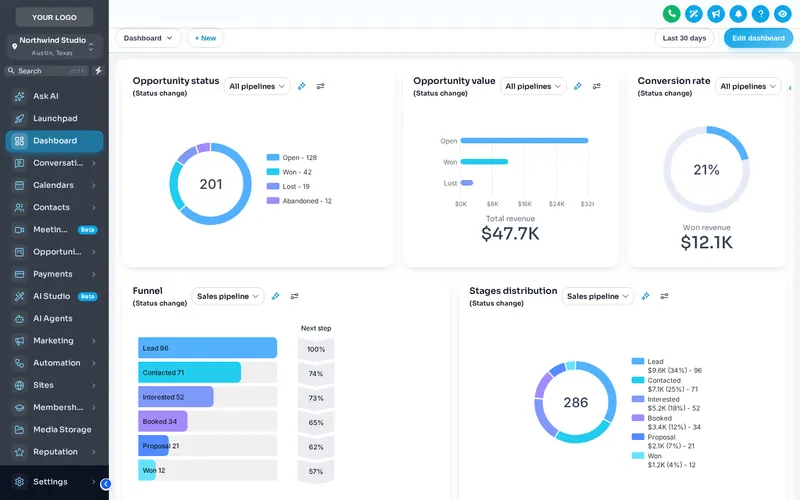The image size is (800, 500).
Task: Click the YOUR LOGO placeholder
Action: point(54,17)
